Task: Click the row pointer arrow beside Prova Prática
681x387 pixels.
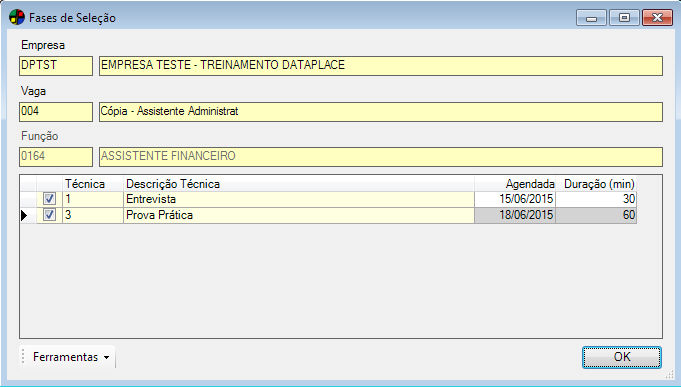Action: coord(24,215)
